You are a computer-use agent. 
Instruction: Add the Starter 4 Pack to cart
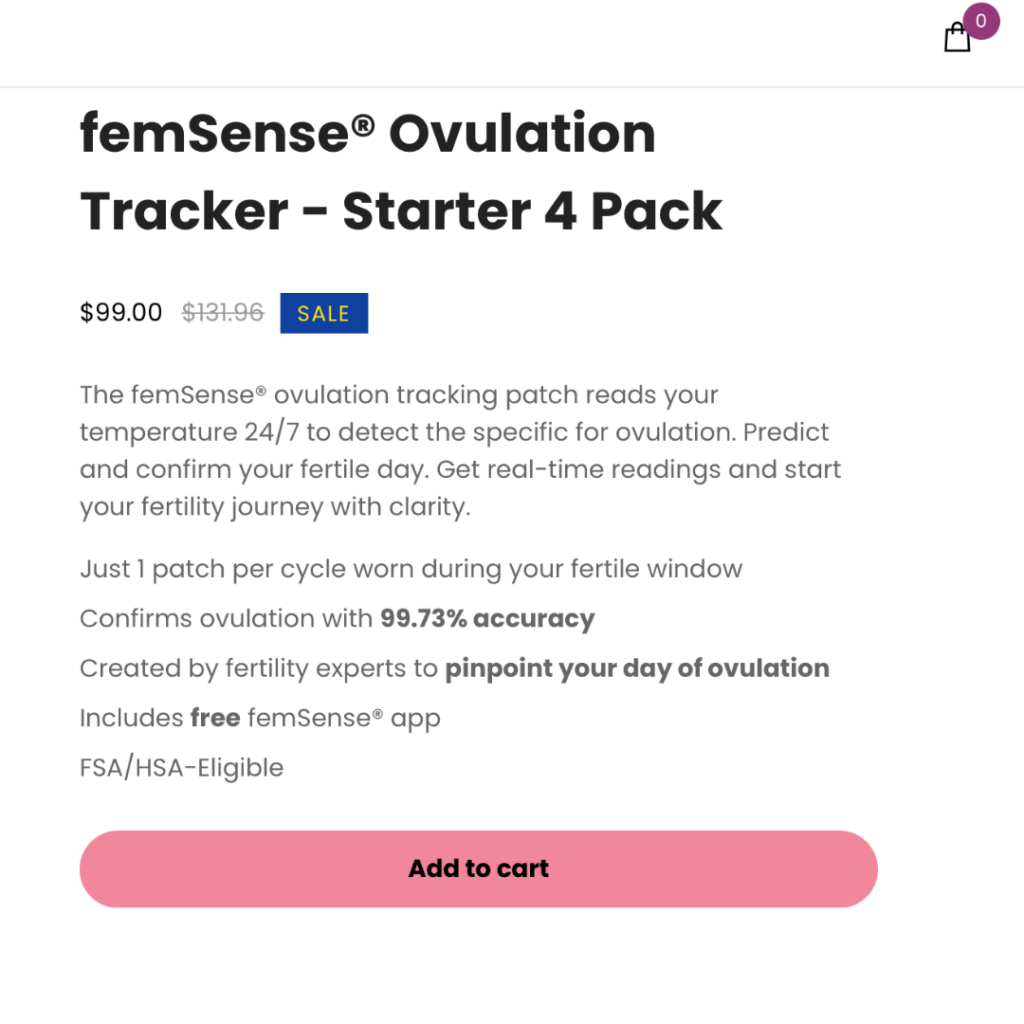coord(478,869)
